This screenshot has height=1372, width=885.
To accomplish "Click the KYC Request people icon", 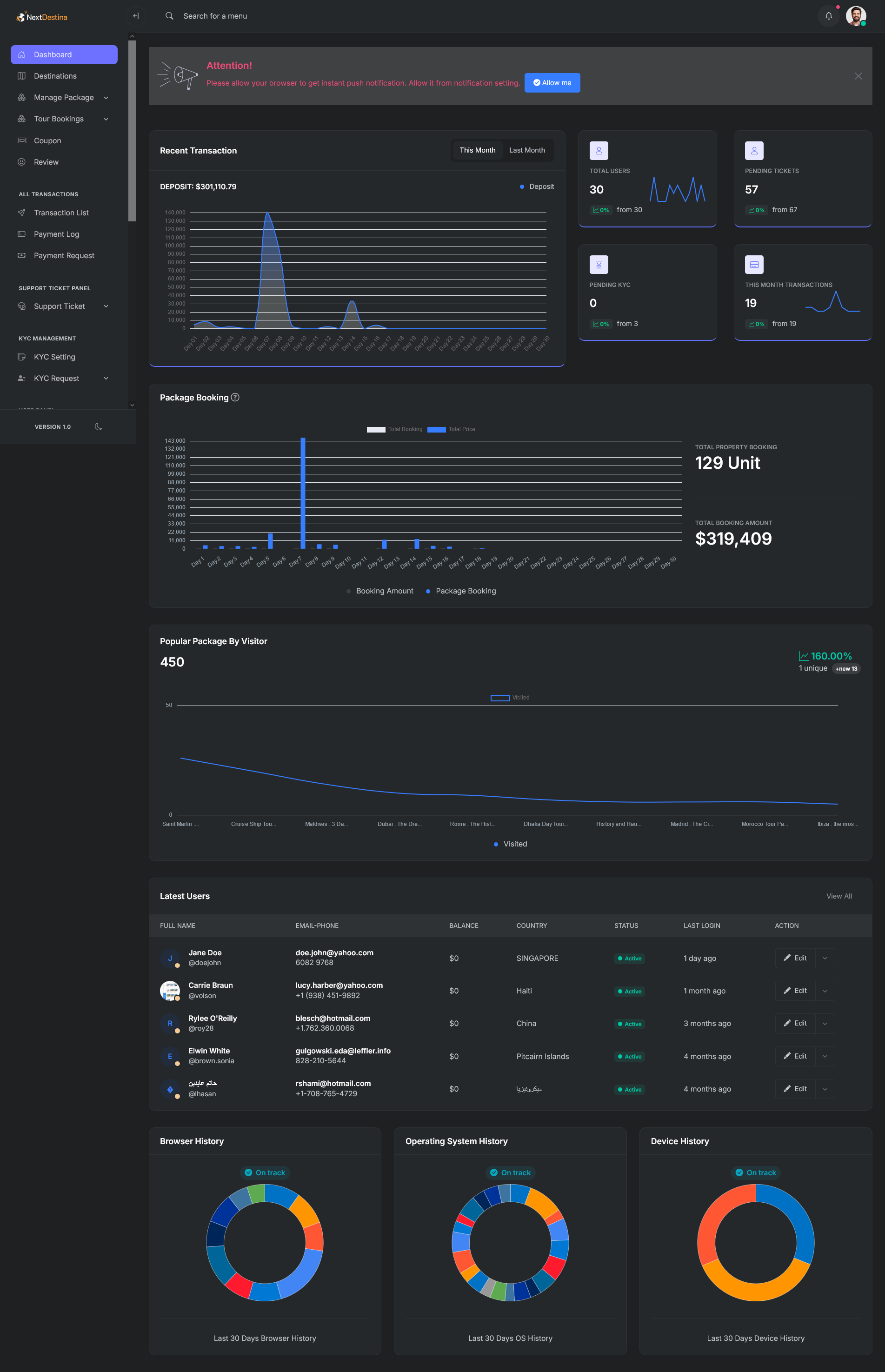I will tap(21, 378).
